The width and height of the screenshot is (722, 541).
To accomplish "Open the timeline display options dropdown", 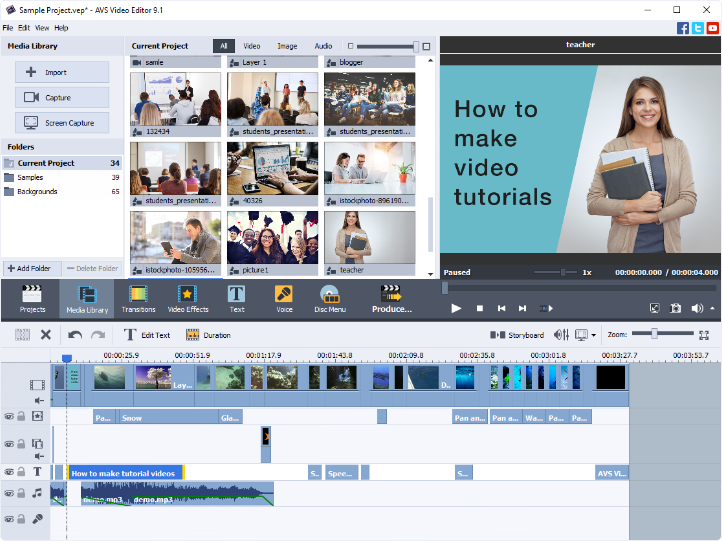I will click(594, 335).
